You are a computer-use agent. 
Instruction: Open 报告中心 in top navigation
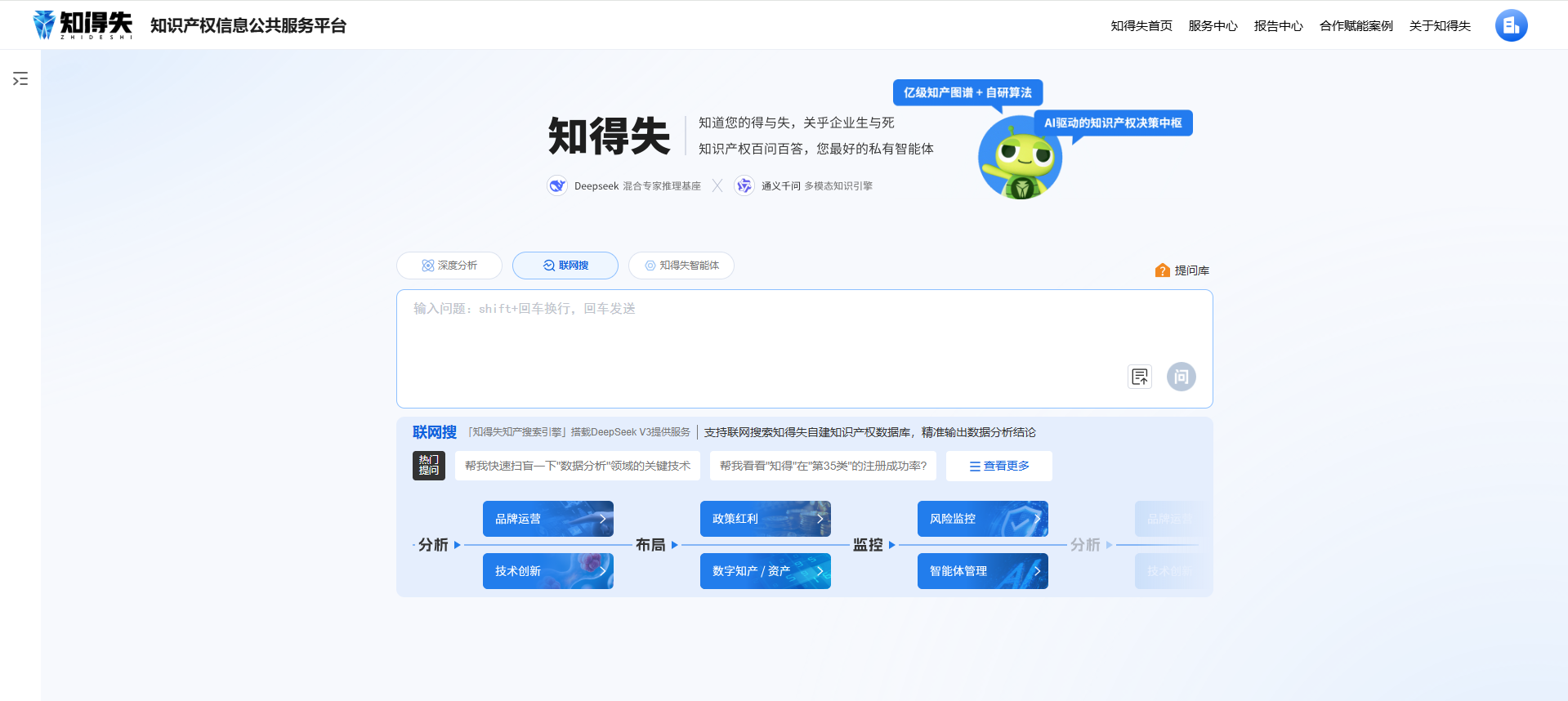(x=1278, y=26)
